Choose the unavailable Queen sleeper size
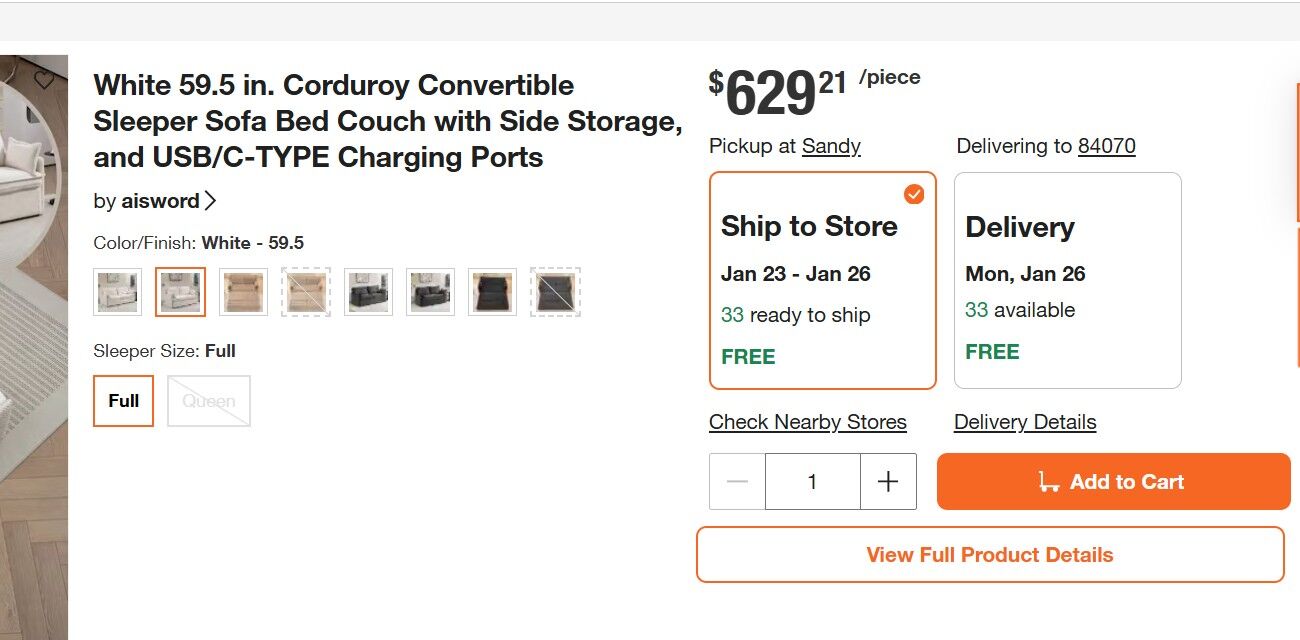The image size is (1300, 640). coord(209,401)
